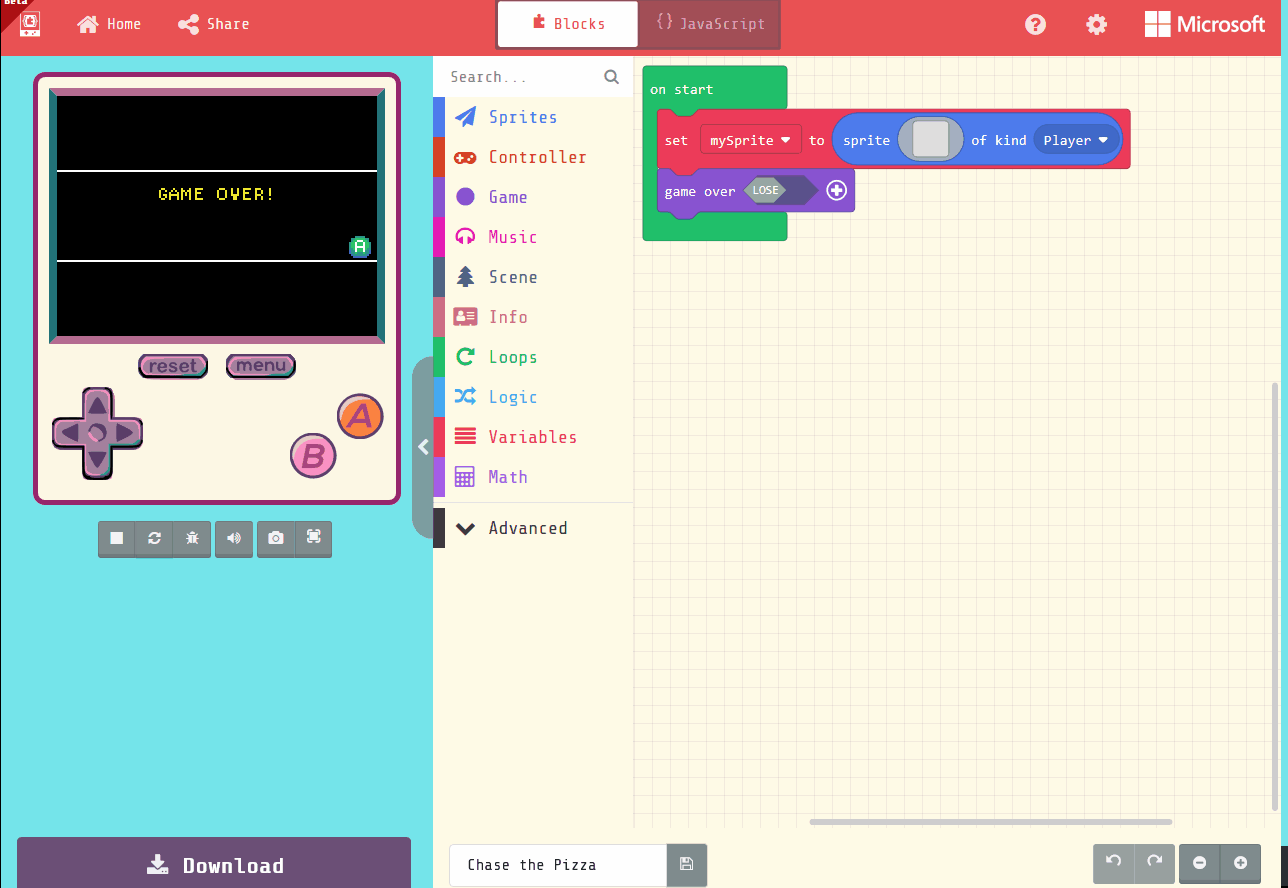Viewport: 1288px width, 888px height.
Task: Click the reset button on the game screen
Action: 172,366
